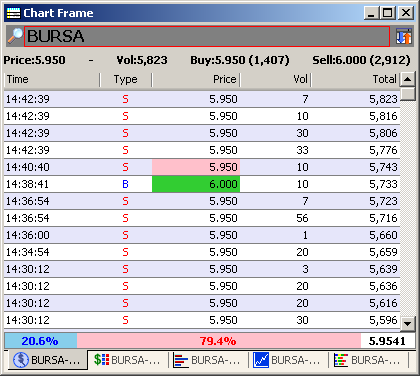
Task: Click the 5.9541 average price value
Action: point(388,341)
